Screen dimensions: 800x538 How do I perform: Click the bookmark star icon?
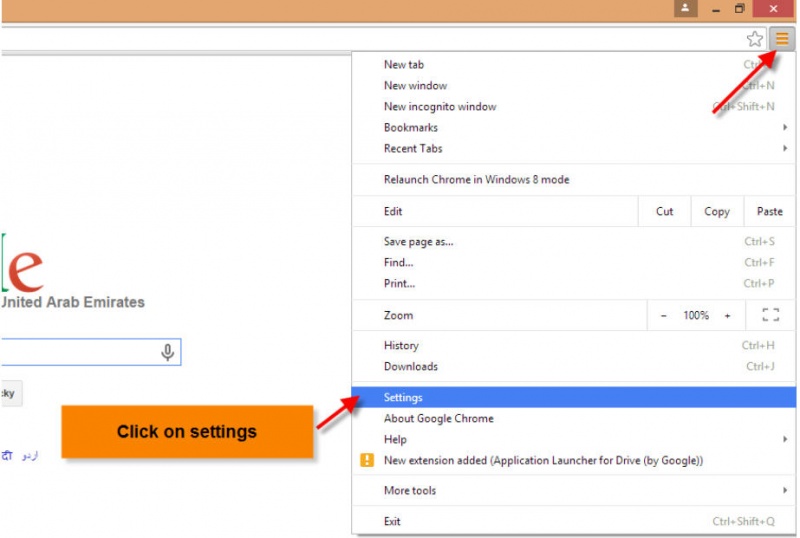(x=755, y=39)
